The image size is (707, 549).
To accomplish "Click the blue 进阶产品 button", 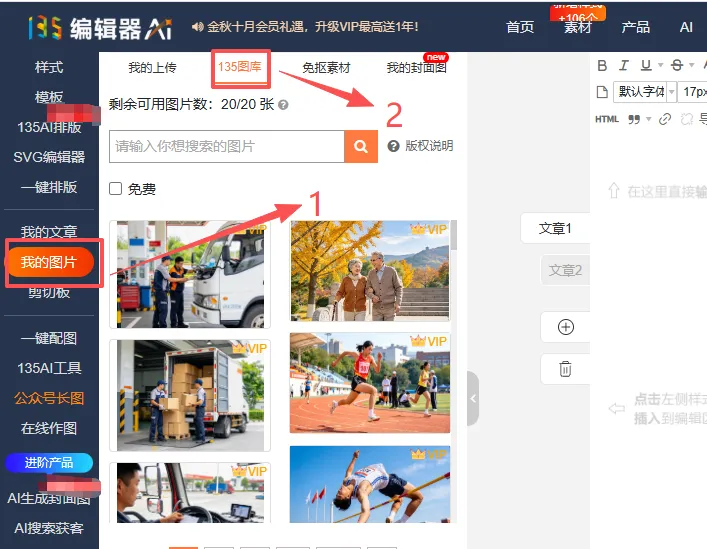I will click(49, 462).
